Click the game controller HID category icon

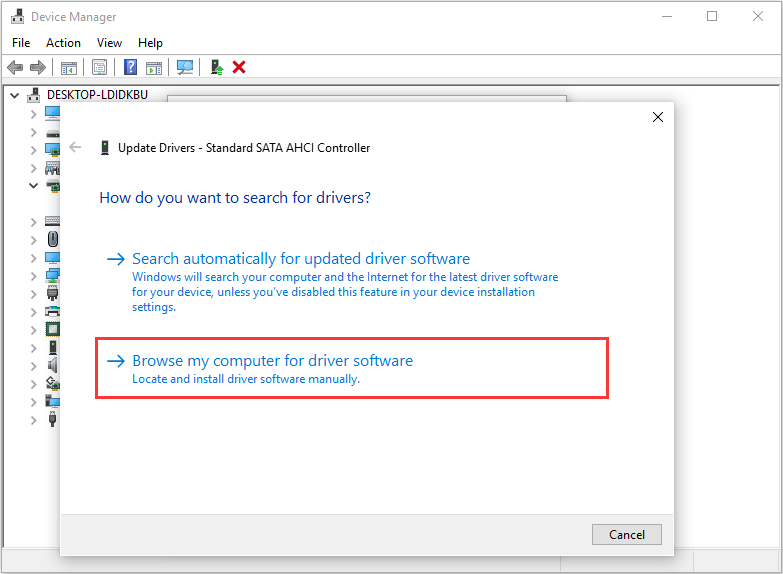(52, 168)
